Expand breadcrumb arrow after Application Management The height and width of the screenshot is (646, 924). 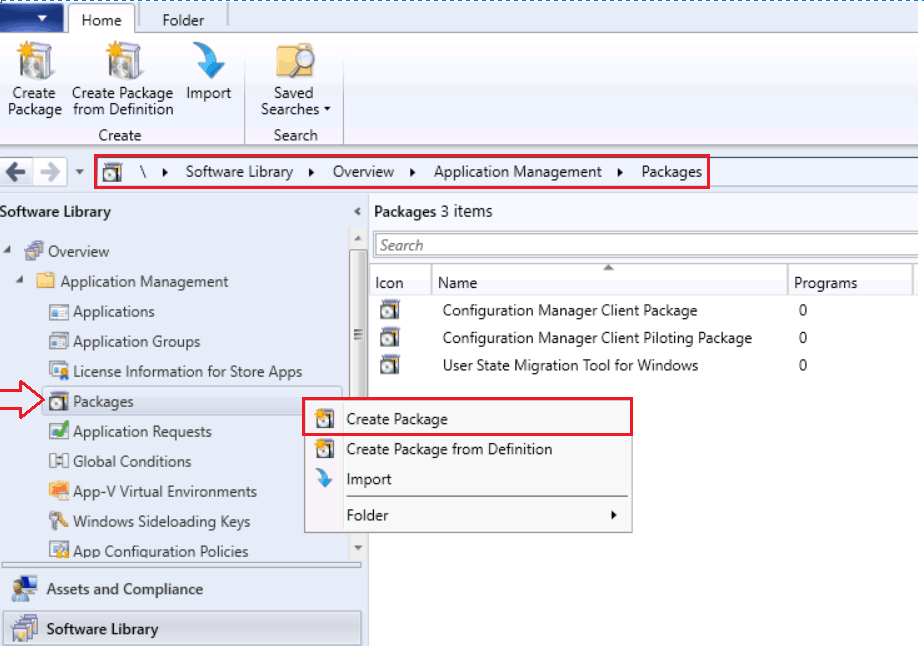pyautogui.click(x=620, y=172)
